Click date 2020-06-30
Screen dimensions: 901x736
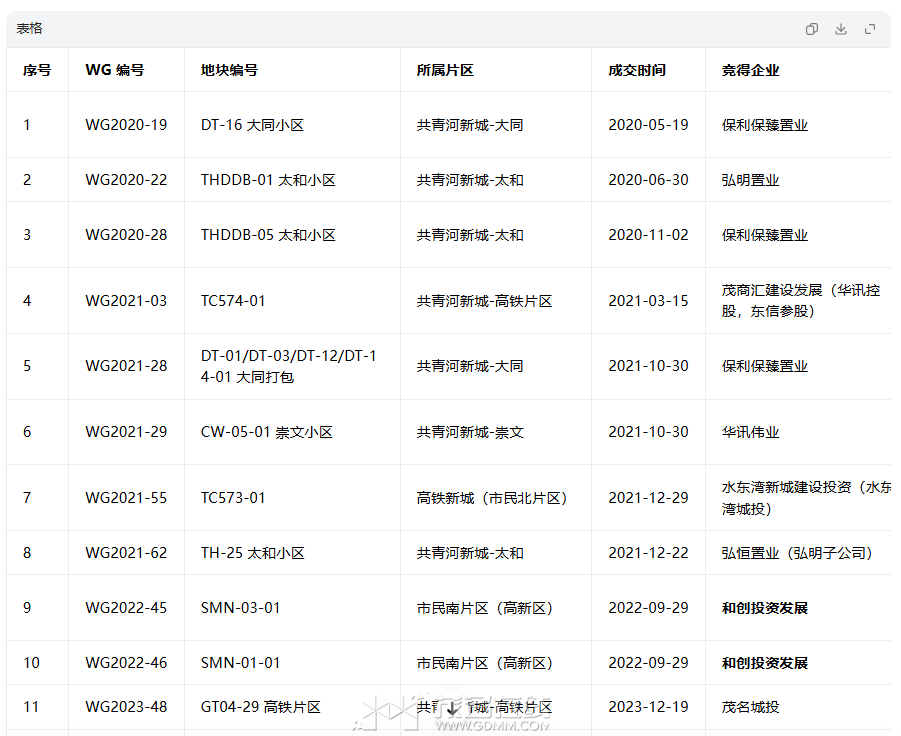click(648, 180)
